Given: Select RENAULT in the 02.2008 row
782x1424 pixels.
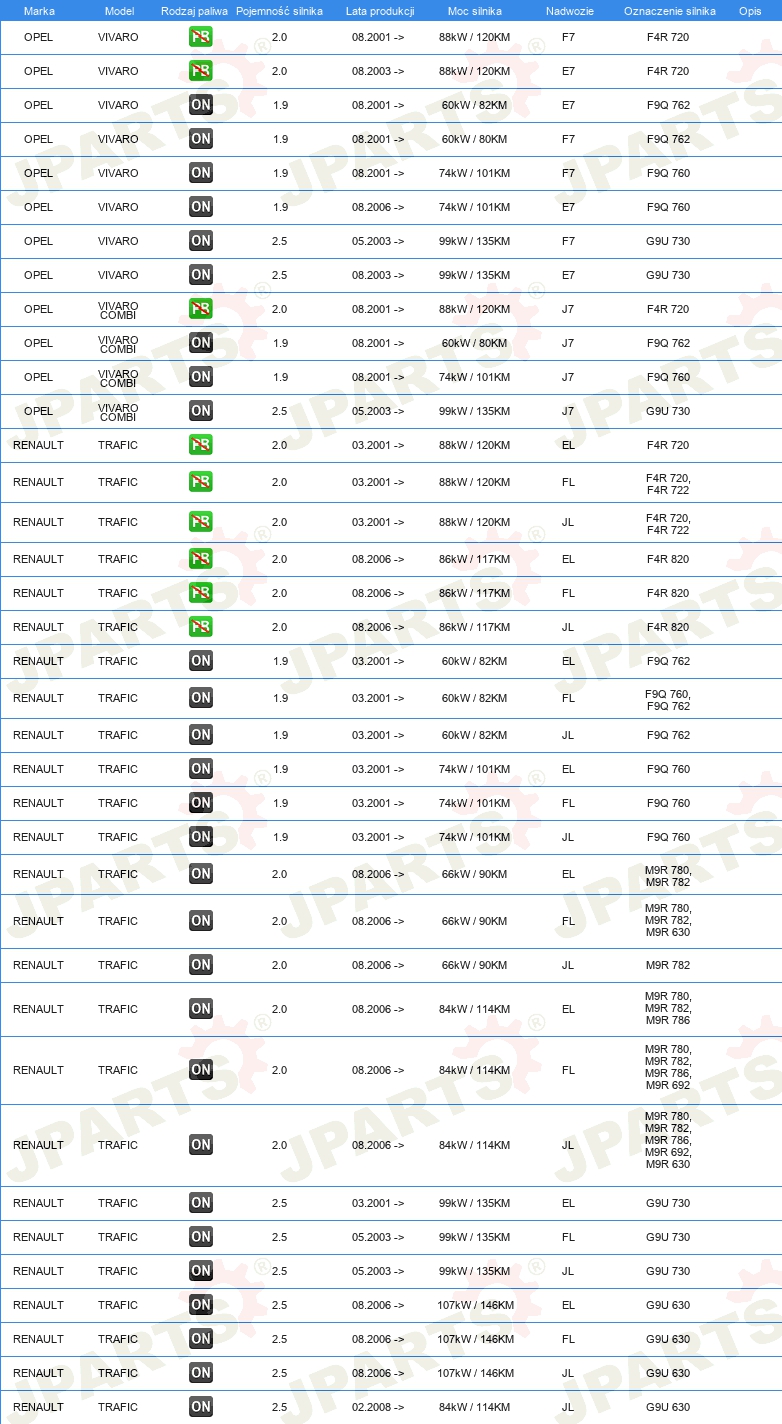Looking at the screenshot, I should coord(38,1407).
